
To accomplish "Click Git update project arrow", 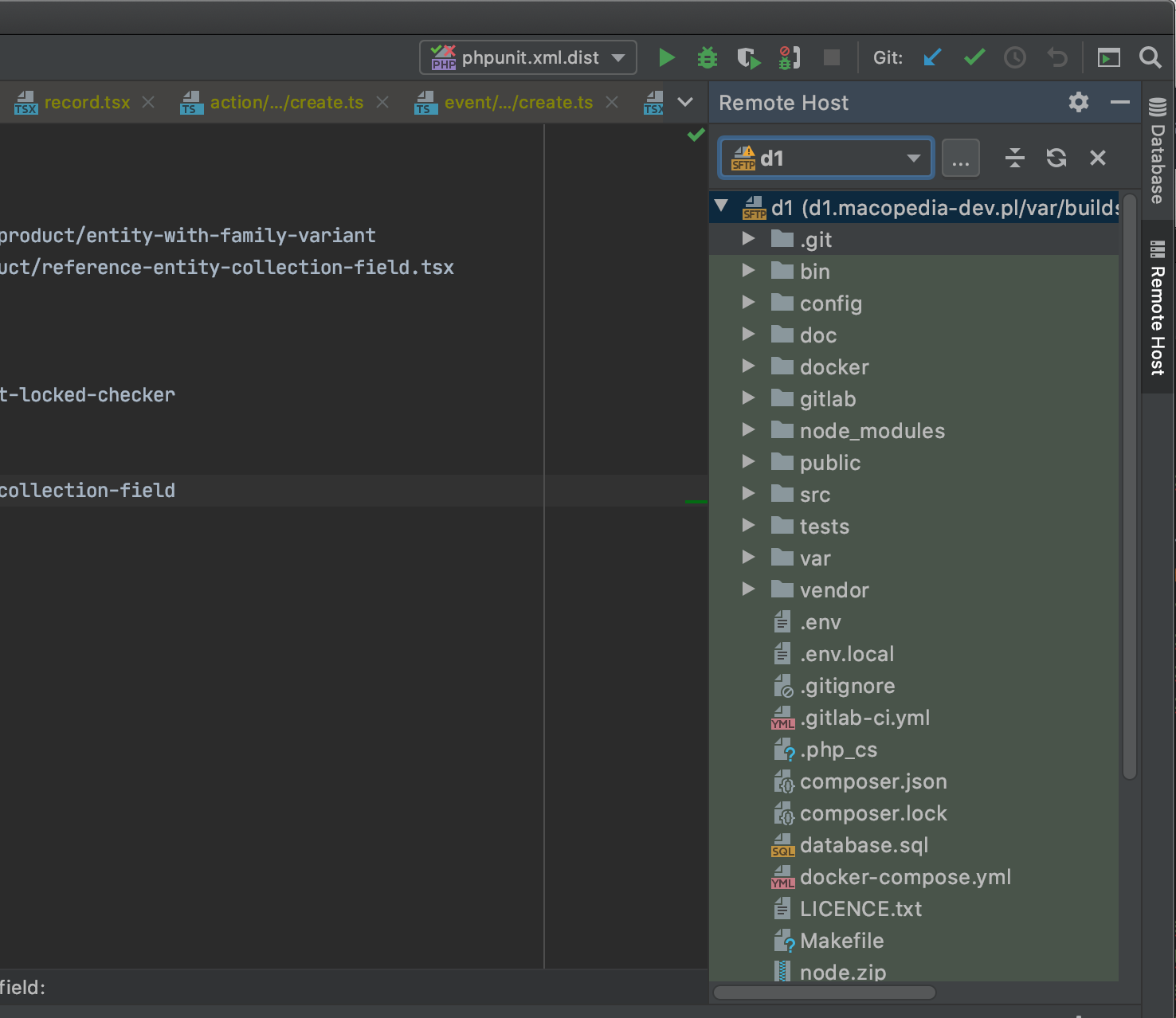I will click(932, 58).
